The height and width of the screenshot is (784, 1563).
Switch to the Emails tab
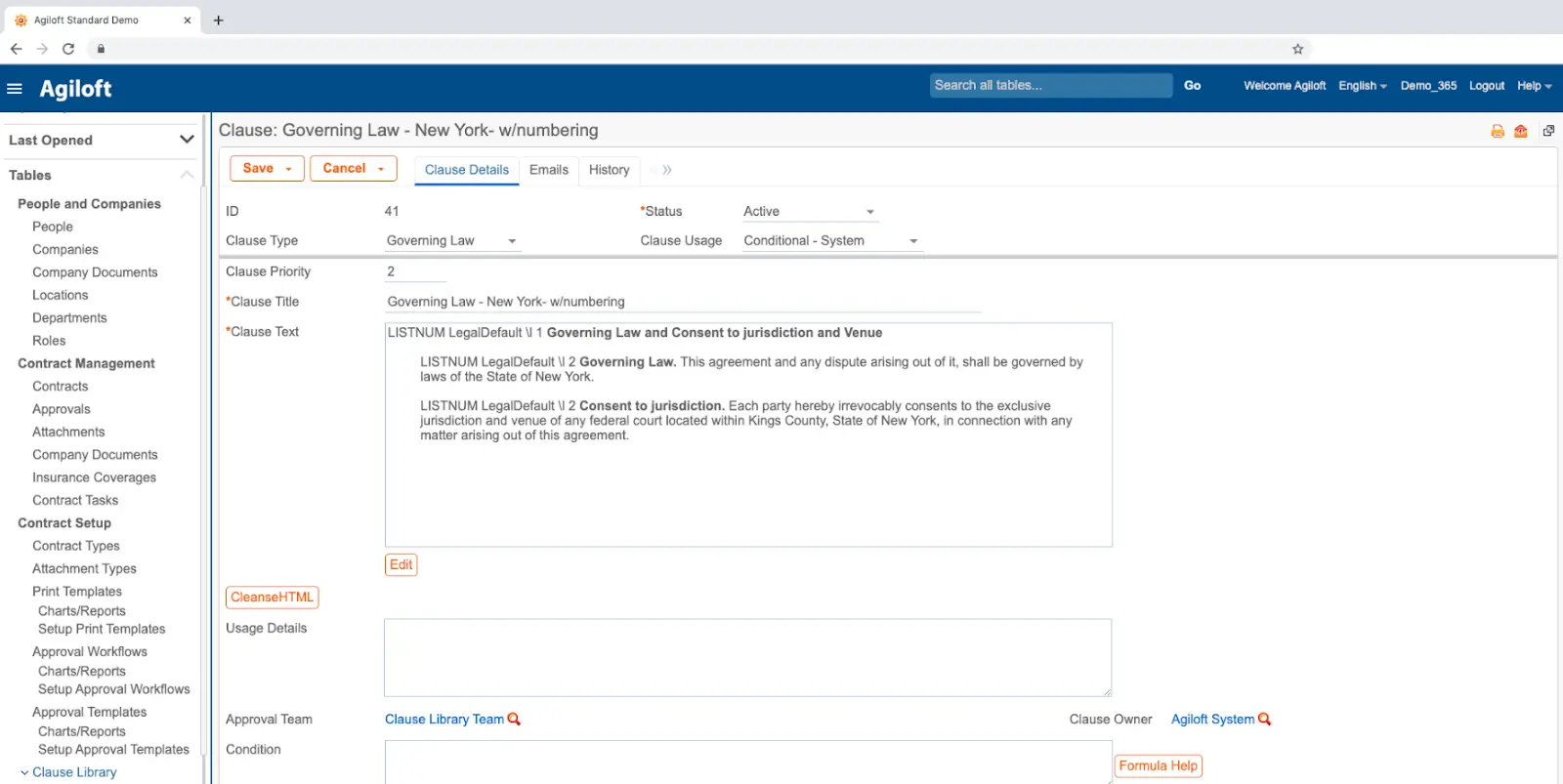point(549,170)
